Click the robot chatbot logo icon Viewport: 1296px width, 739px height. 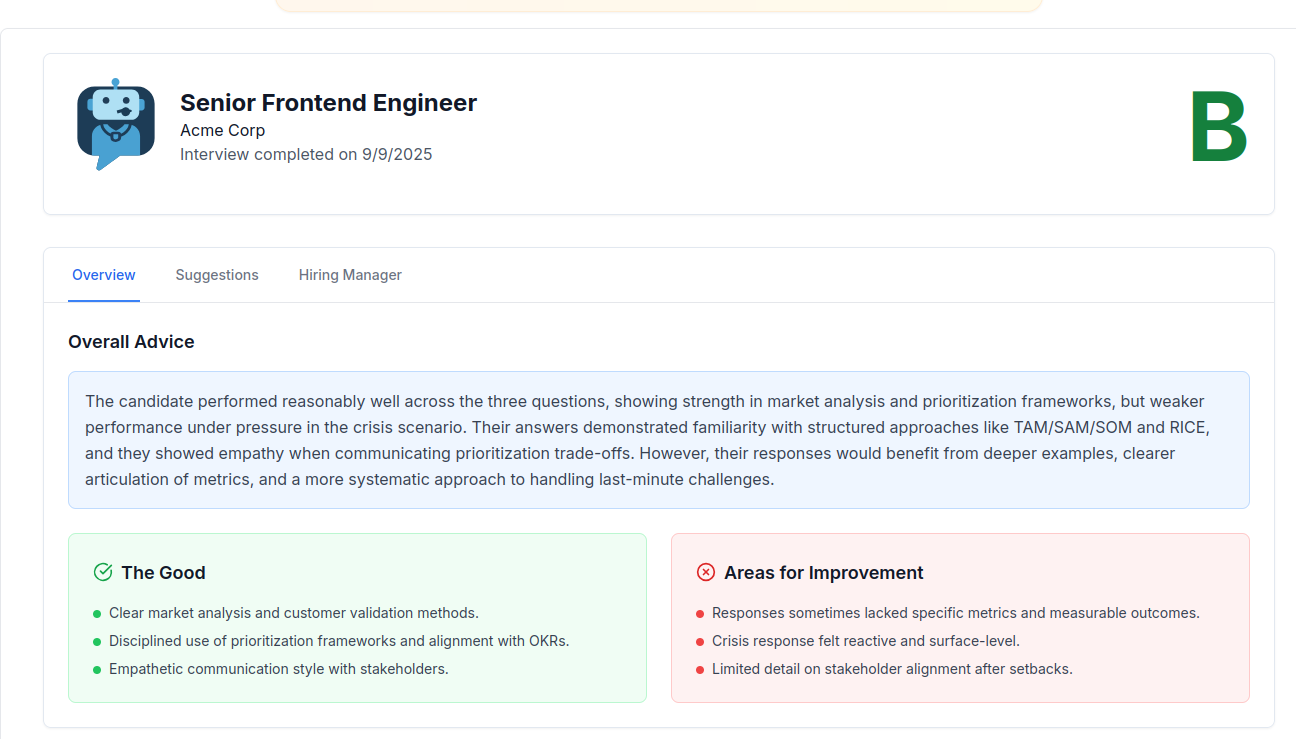pos(115,122)
